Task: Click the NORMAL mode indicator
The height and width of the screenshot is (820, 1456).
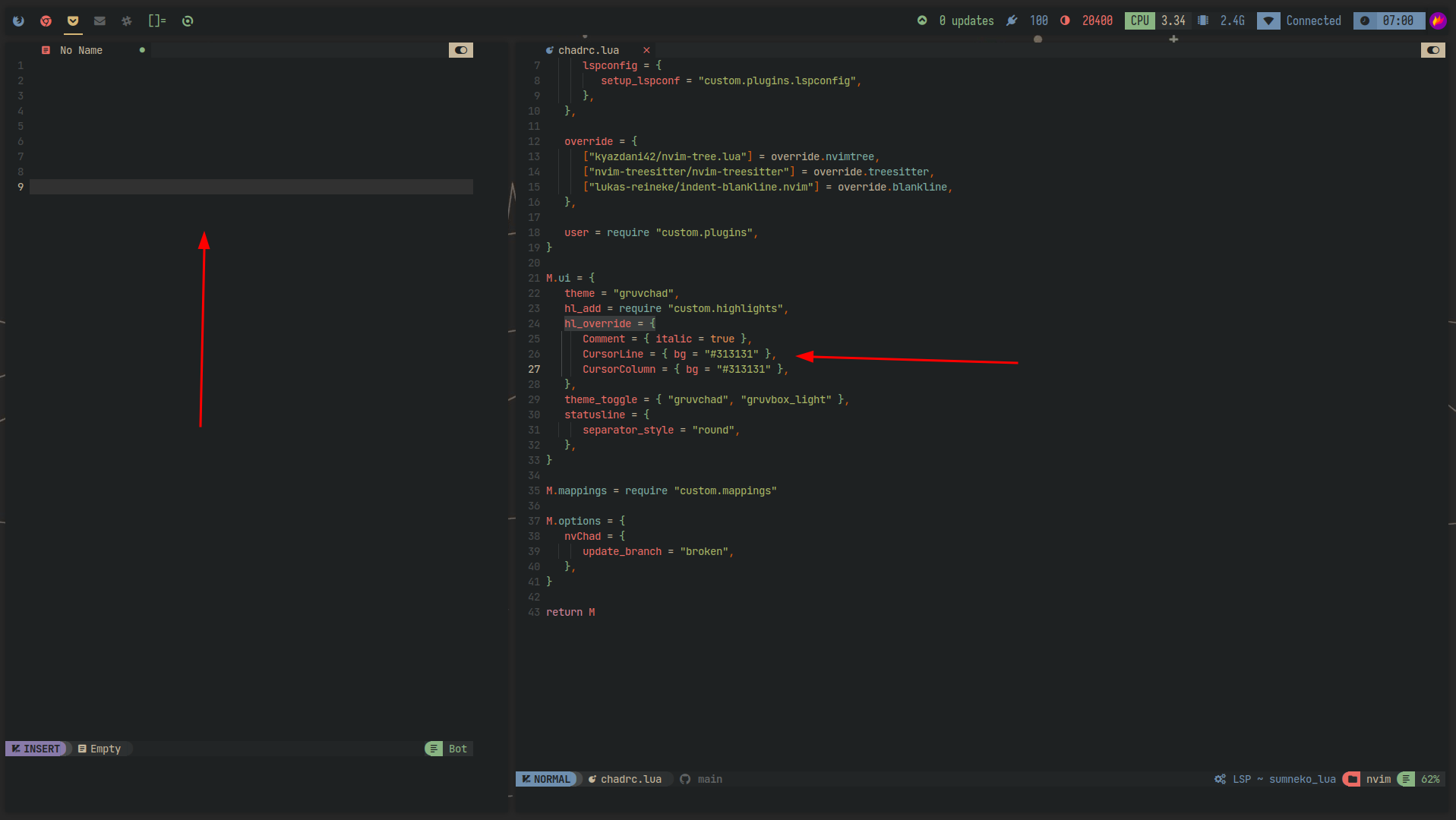Action: (x=548, y=779)
